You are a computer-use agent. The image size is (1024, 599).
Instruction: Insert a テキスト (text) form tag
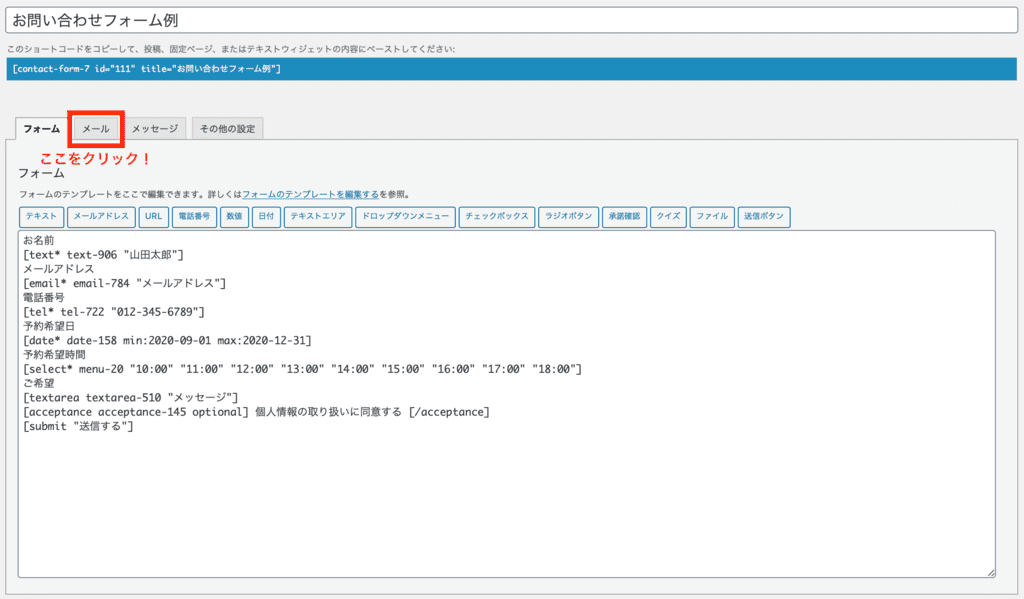pyautogui.click(x=40, y=216)
